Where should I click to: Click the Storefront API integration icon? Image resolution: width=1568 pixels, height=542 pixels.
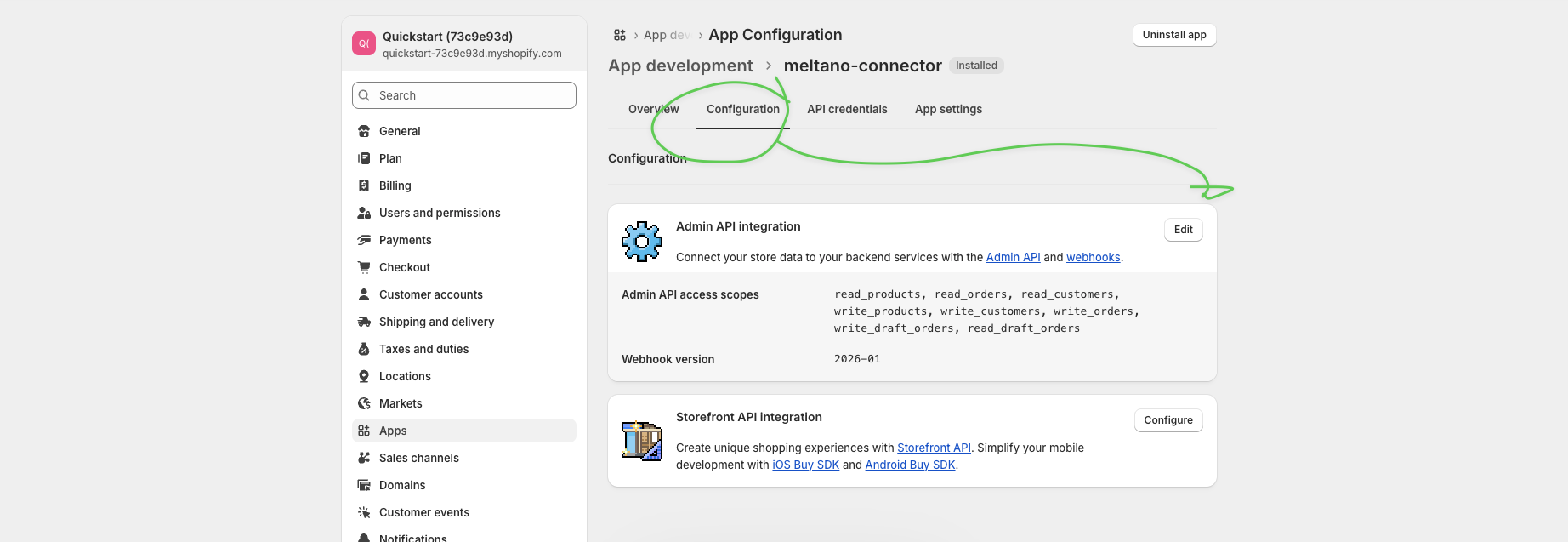[642, 441]
